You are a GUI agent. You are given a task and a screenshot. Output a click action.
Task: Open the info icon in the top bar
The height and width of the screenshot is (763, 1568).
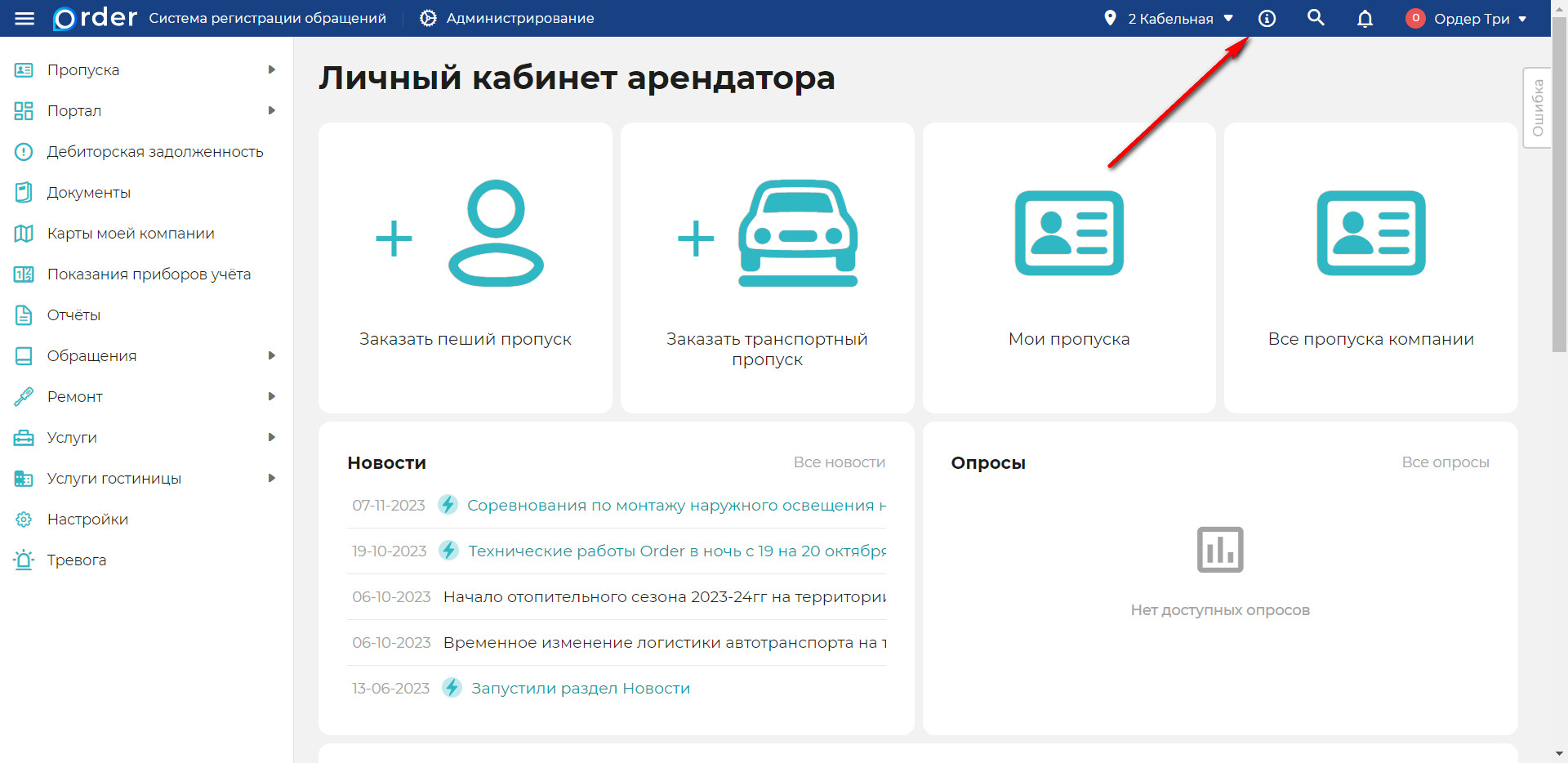click(x=1267, y=17)
